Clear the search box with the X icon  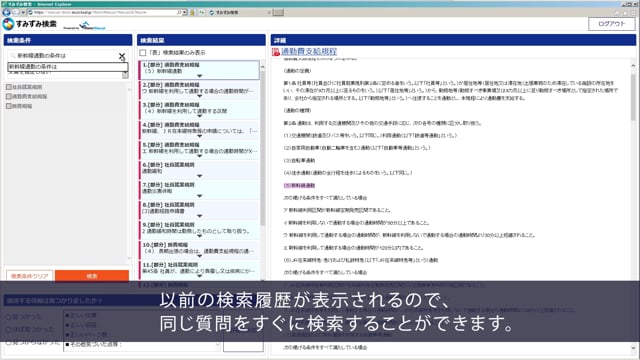point(122,56)
